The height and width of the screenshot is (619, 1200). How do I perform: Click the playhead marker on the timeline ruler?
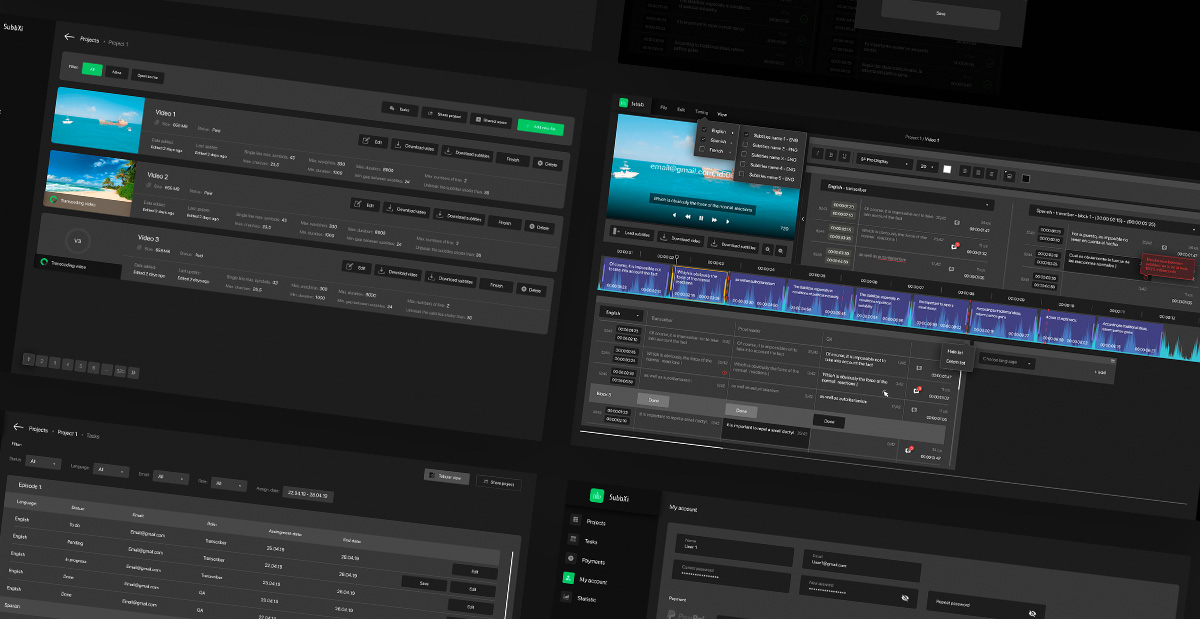pyautogui.click(x=677, y=257)
